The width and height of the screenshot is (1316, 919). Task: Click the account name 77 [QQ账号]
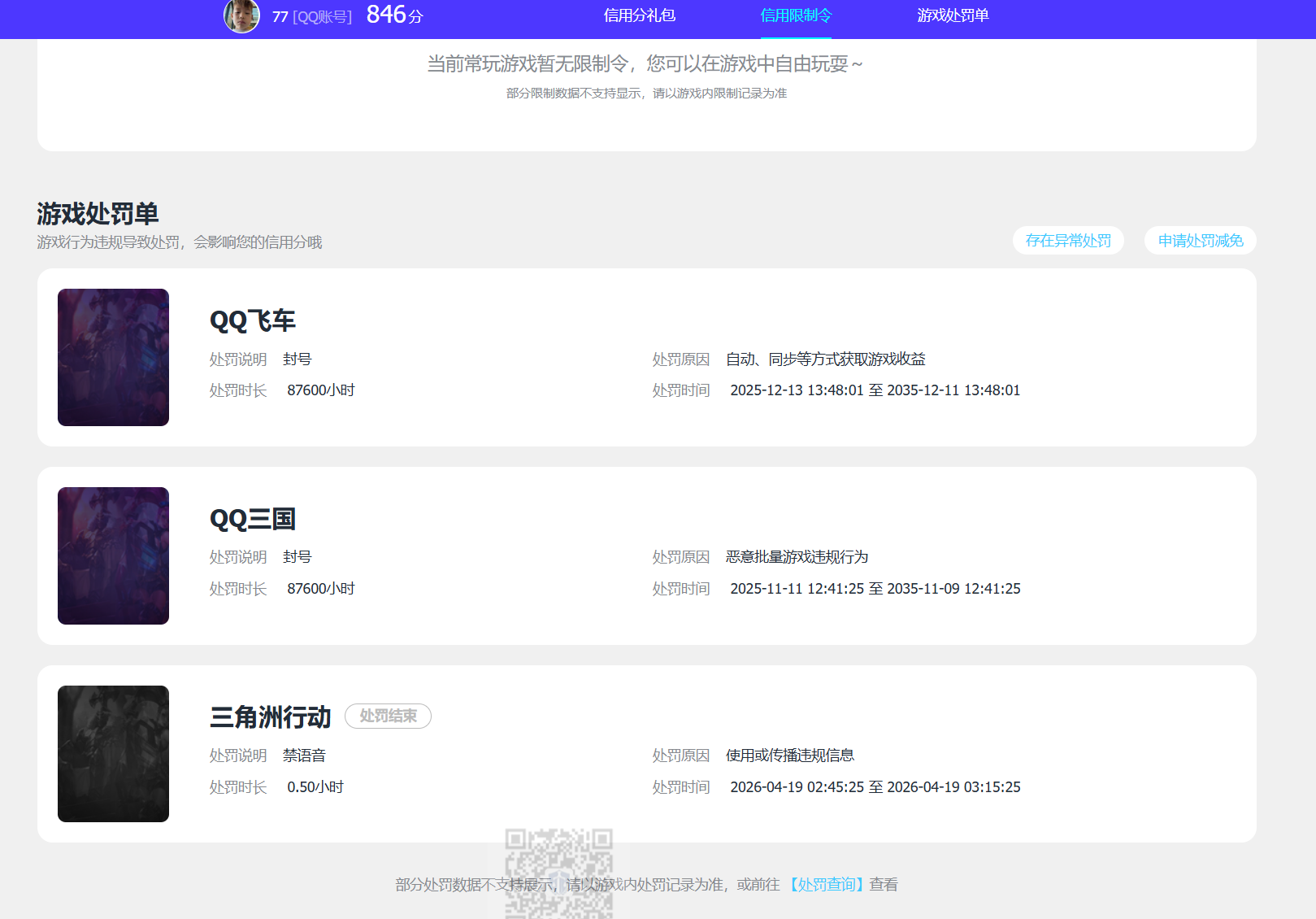(x=312, y=16)
